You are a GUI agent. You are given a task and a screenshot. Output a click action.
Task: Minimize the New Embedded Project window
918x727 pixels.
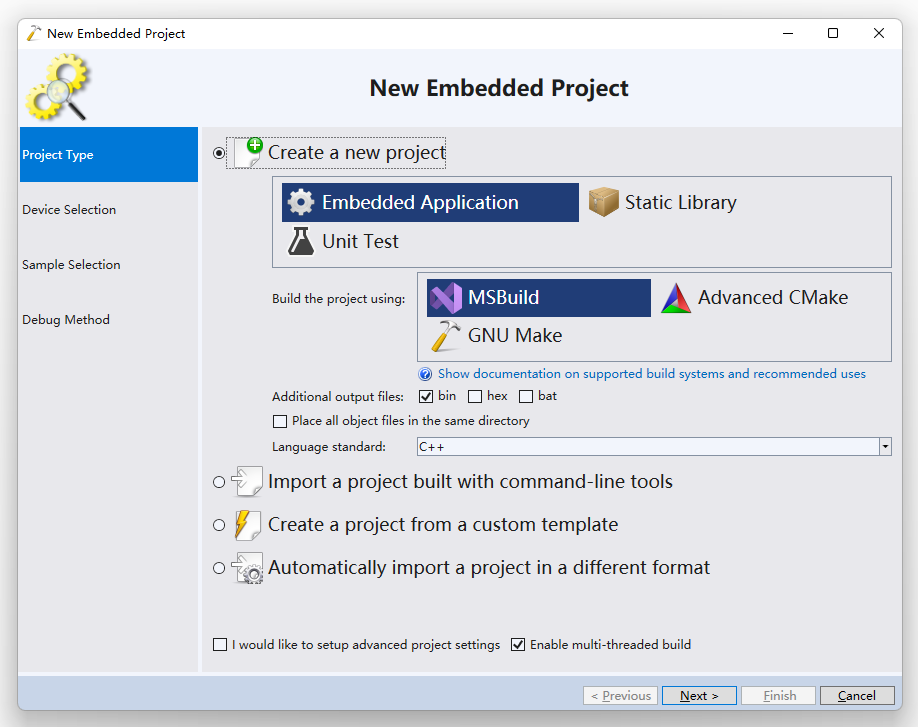coord(788,33)
